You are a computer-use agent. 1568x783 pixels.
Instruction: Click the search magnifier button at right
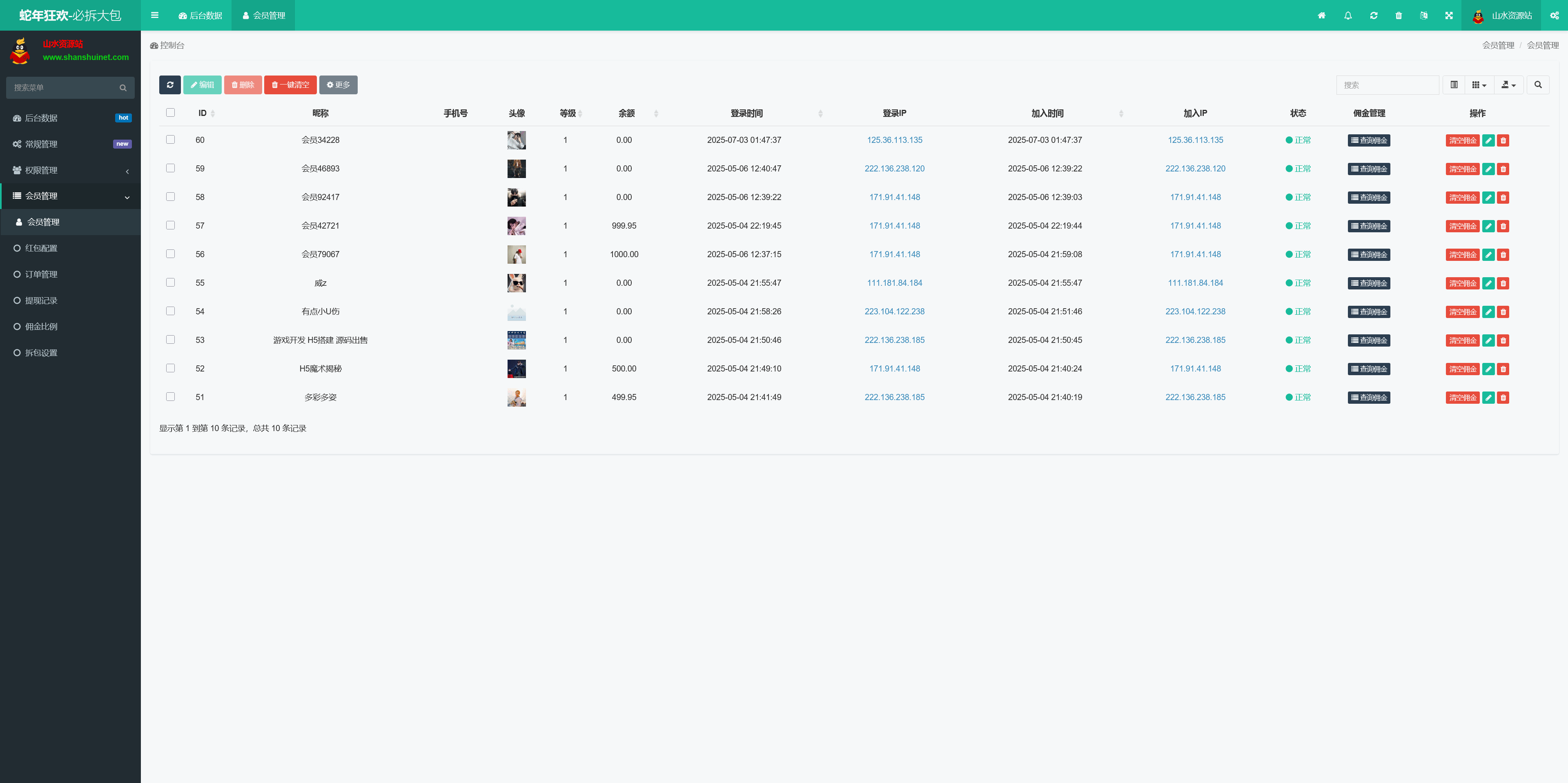point(1537,85)
